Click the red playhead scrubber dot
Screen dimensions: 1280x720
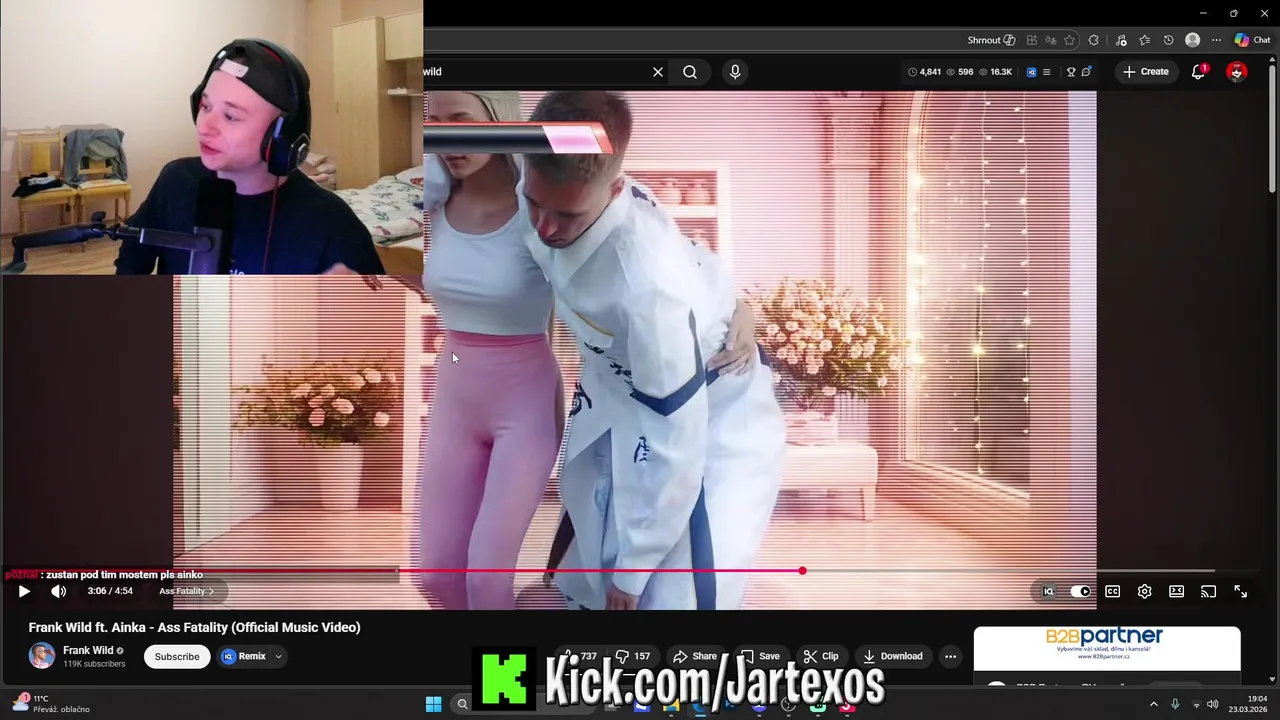pyautogui.click(x=802, y=571)
